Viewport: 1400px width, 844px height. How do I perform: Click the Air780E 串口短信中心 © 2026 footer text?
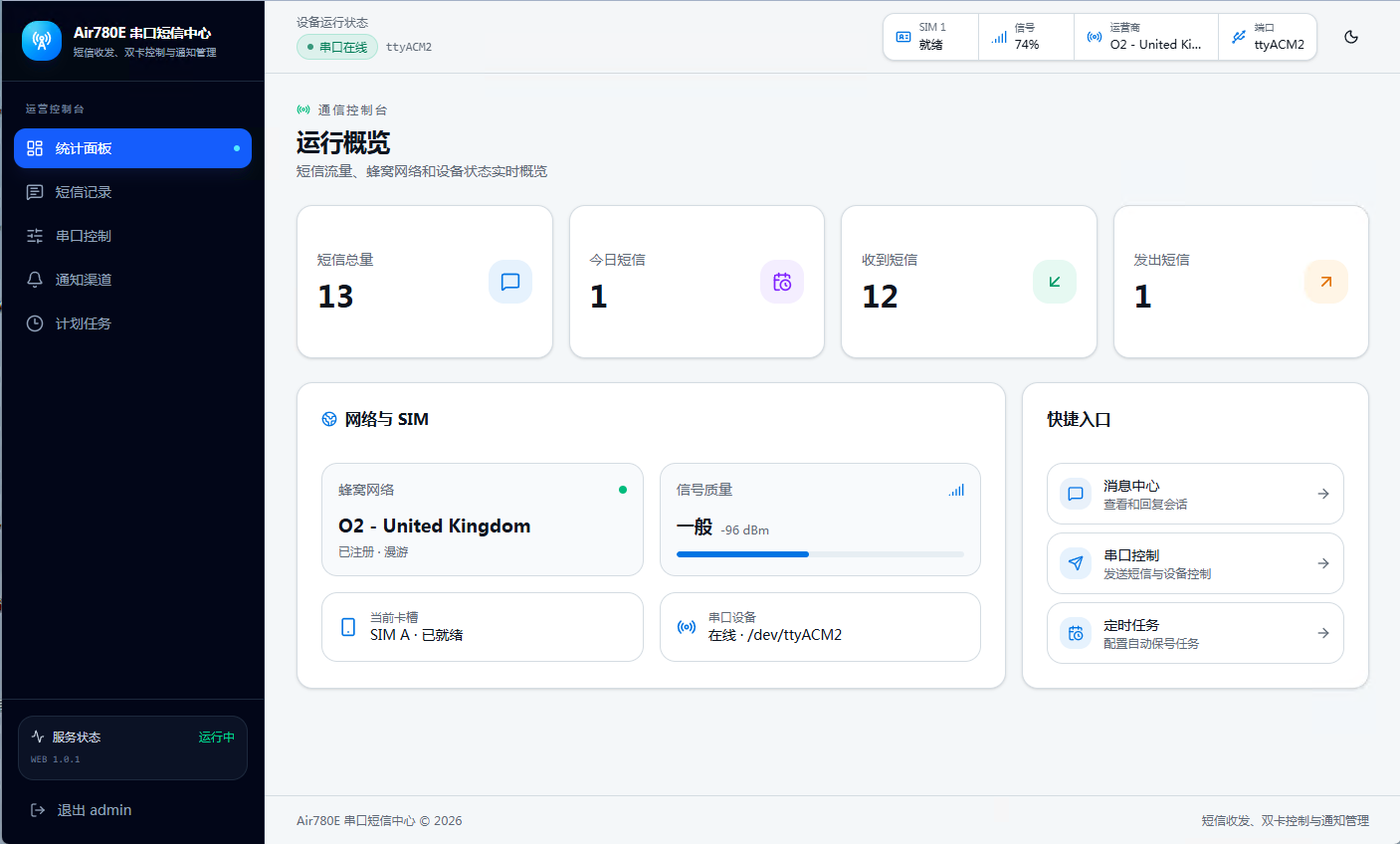(379, 821)
